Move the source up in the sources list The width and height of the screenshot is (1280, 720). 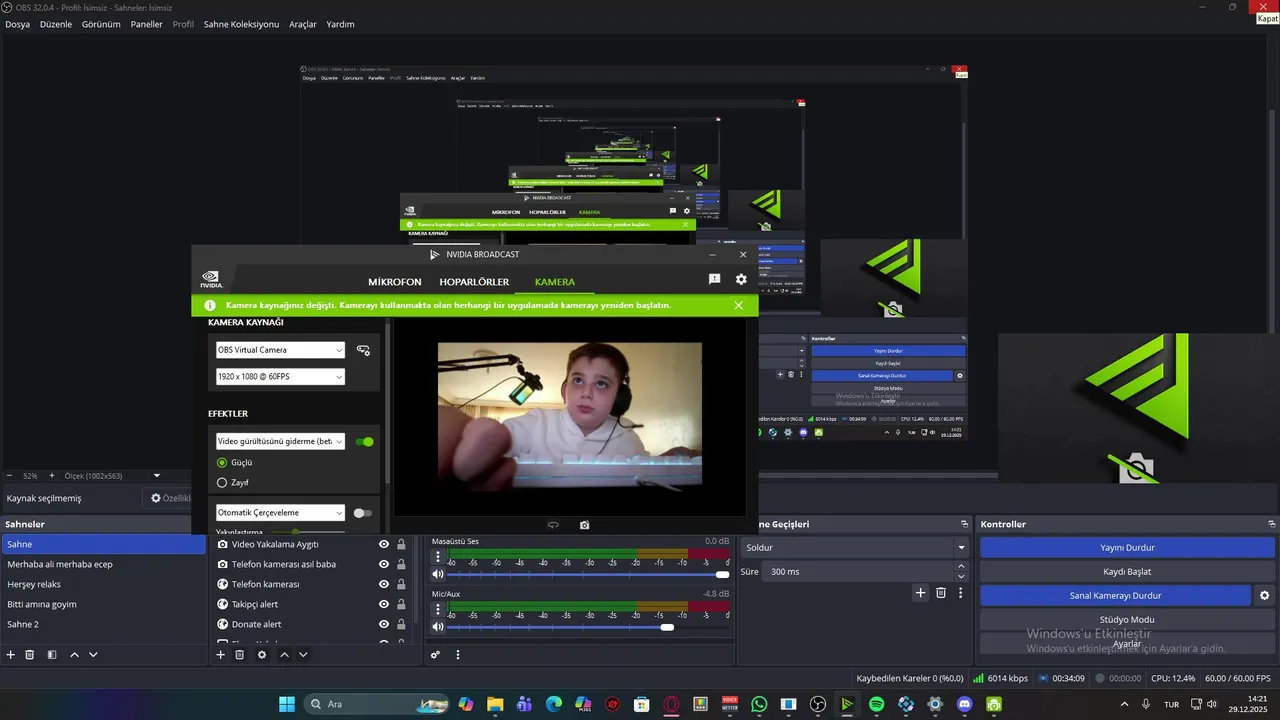click(284, 655)
